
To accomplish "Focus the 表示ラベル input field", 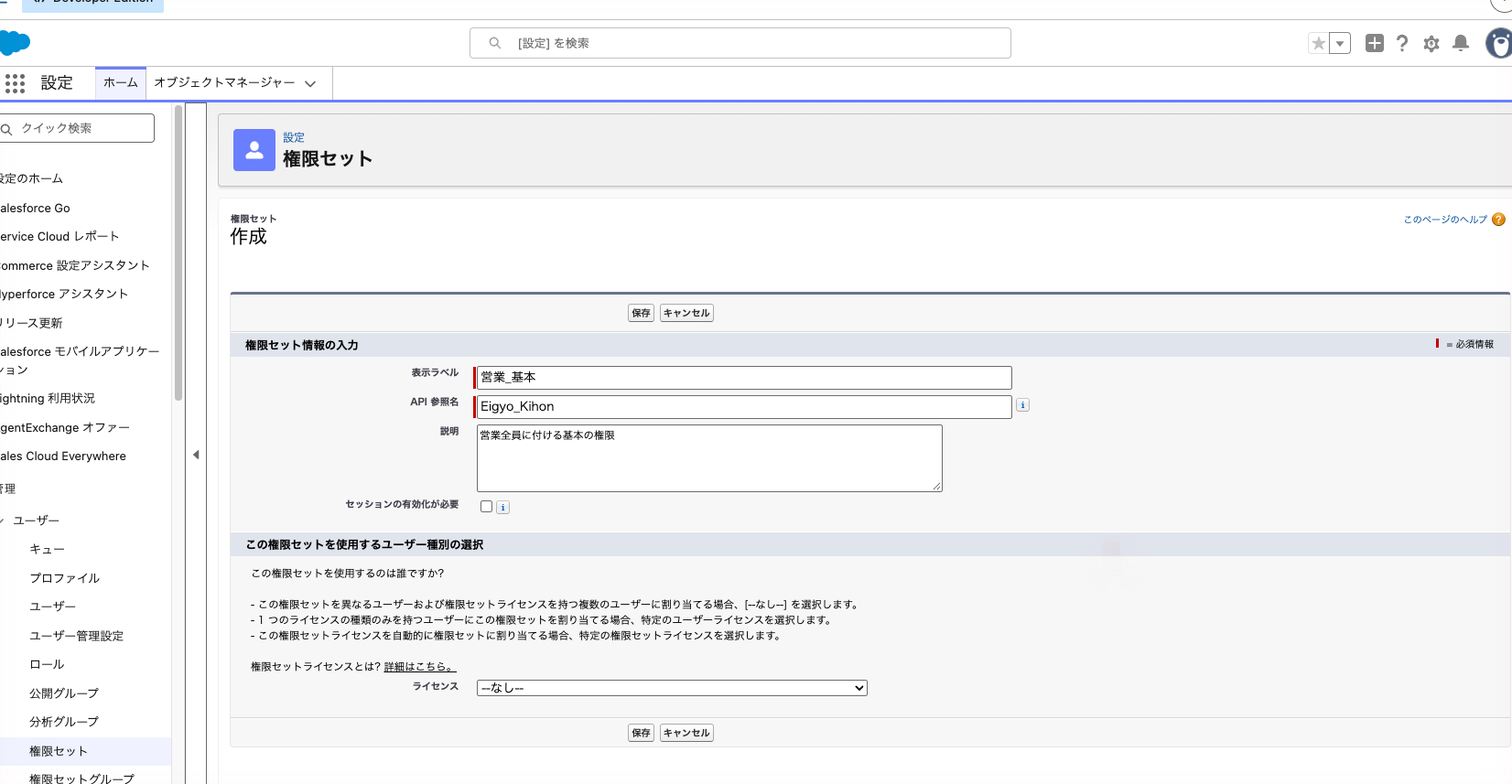I will click(744, 377).
